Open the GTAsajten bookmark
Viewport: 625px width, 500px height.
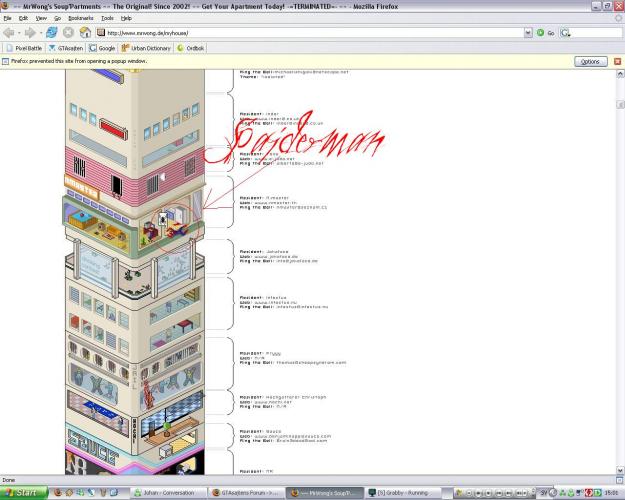(x=66, y=47)
